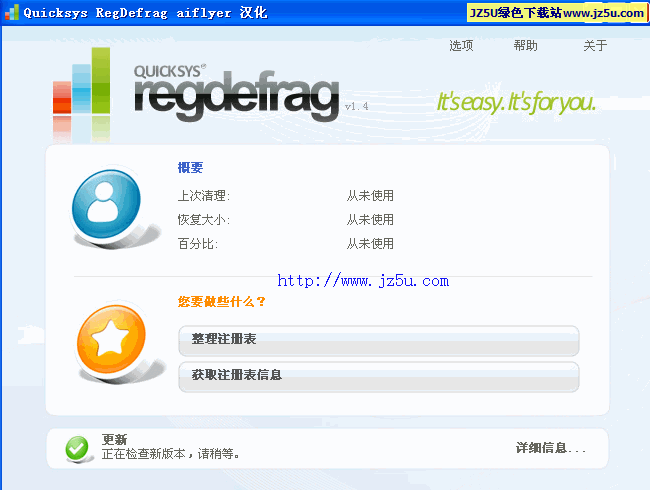Screen dimensions: 650x490
Task: Open the 帮助 (Help) menu
Action: (525, 45)
